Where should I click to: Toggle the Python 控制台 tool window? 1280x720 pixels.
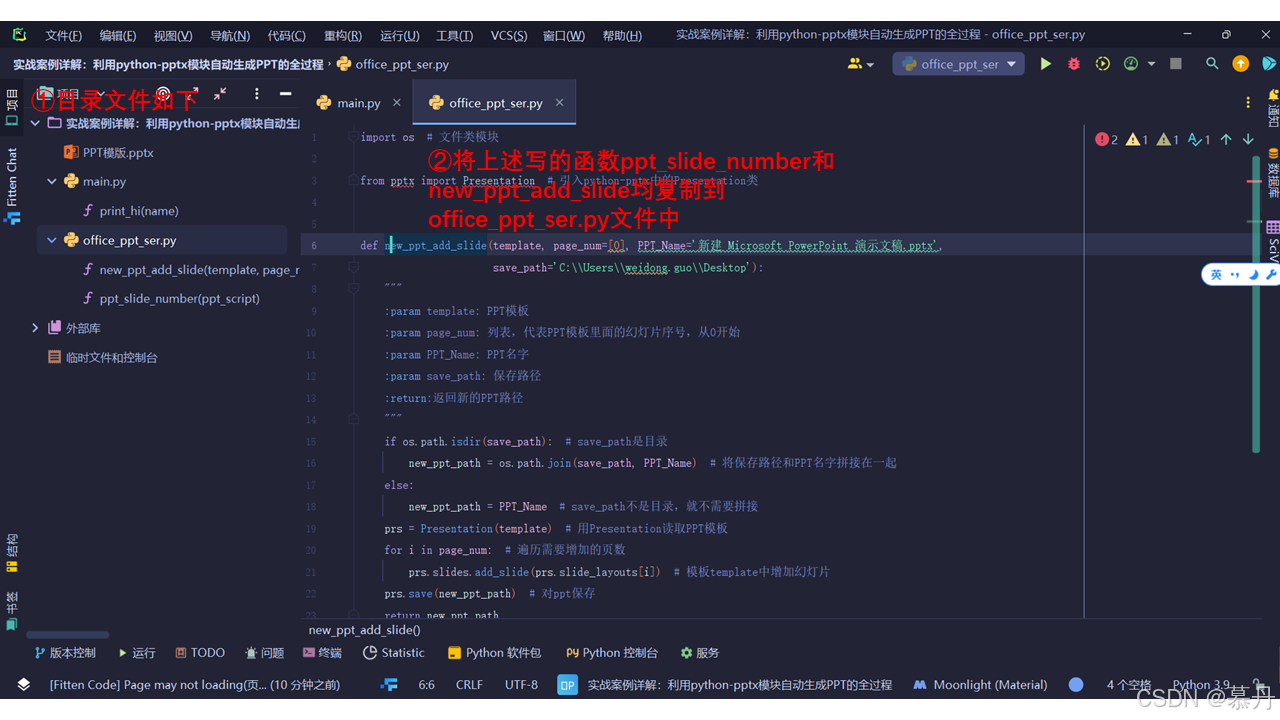(x=611, y=653)
